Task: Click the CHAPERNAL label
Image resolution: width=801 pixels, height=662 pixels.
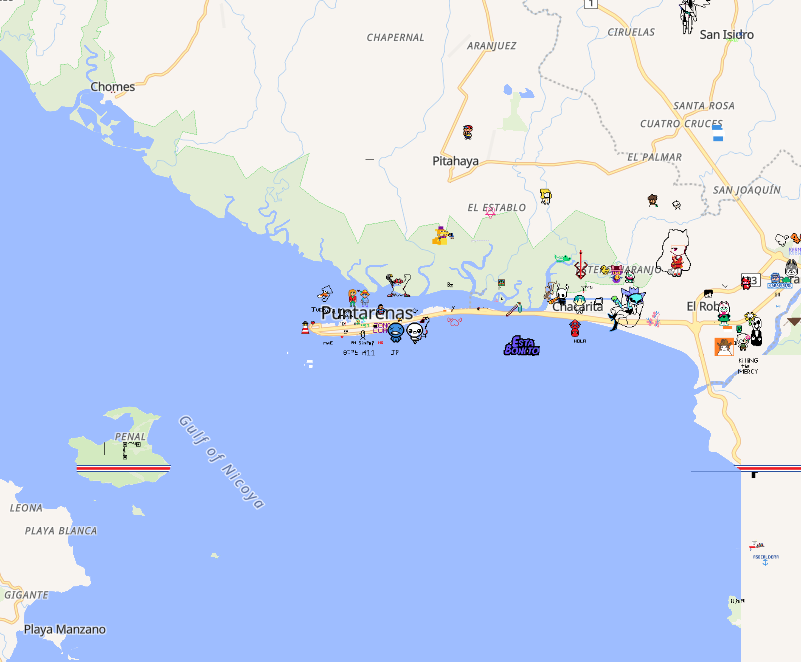Action: coord(395,37)
